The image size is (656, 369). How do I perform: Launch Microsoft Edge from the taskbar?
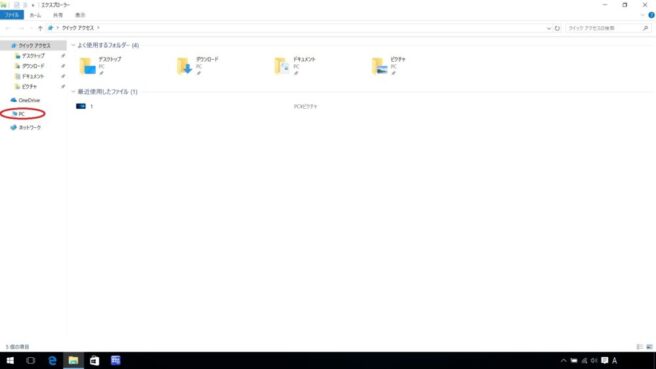click(52, 361)
